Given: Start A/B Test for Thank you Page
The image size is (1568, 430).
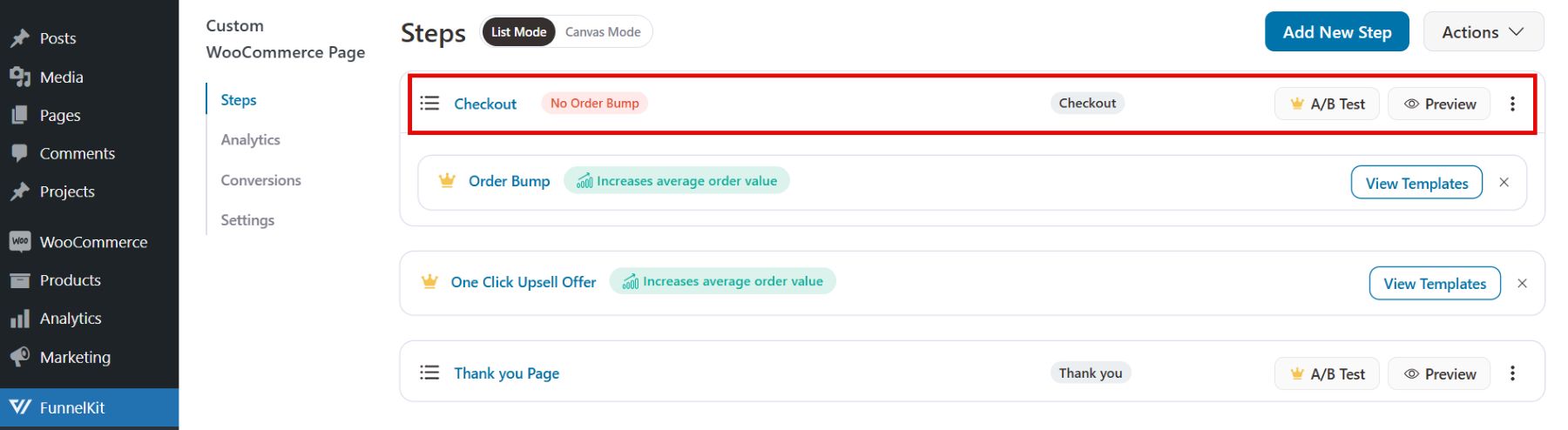Looking at the screenshot, I should click(x=1327, y=373).
